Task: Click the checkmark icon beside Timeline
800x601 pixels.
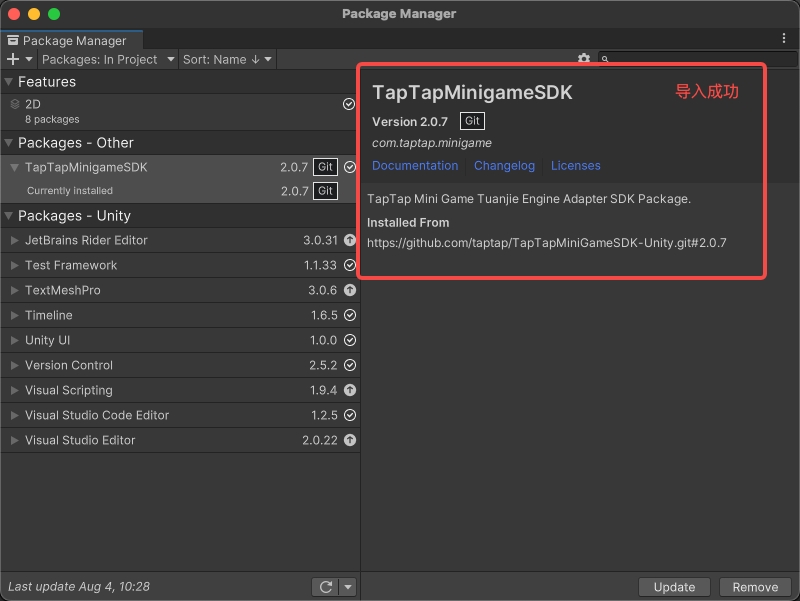Action: (x=350, y=315)
